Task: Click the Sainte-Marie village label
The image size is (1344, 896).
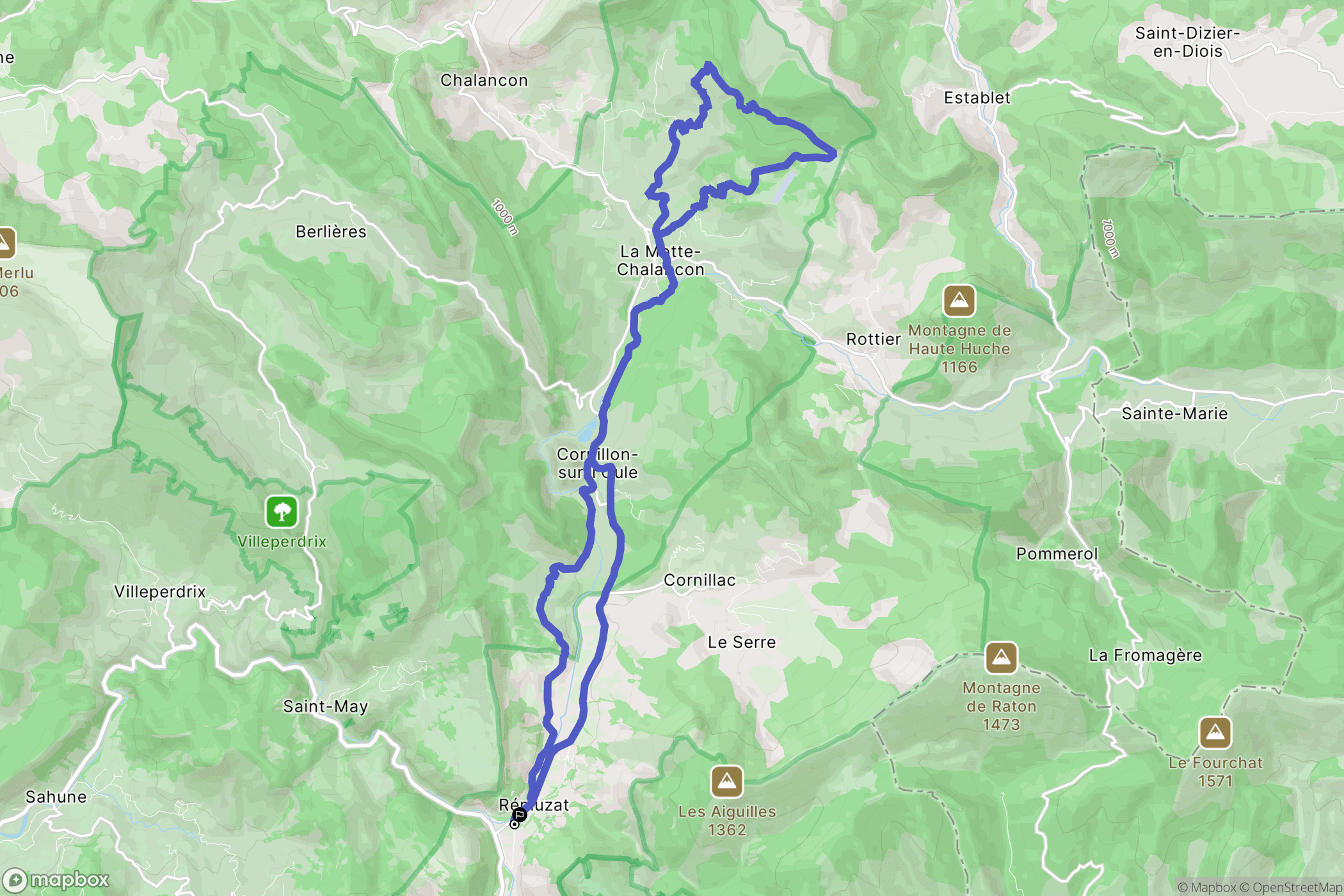Action: tap(1174, 413)
